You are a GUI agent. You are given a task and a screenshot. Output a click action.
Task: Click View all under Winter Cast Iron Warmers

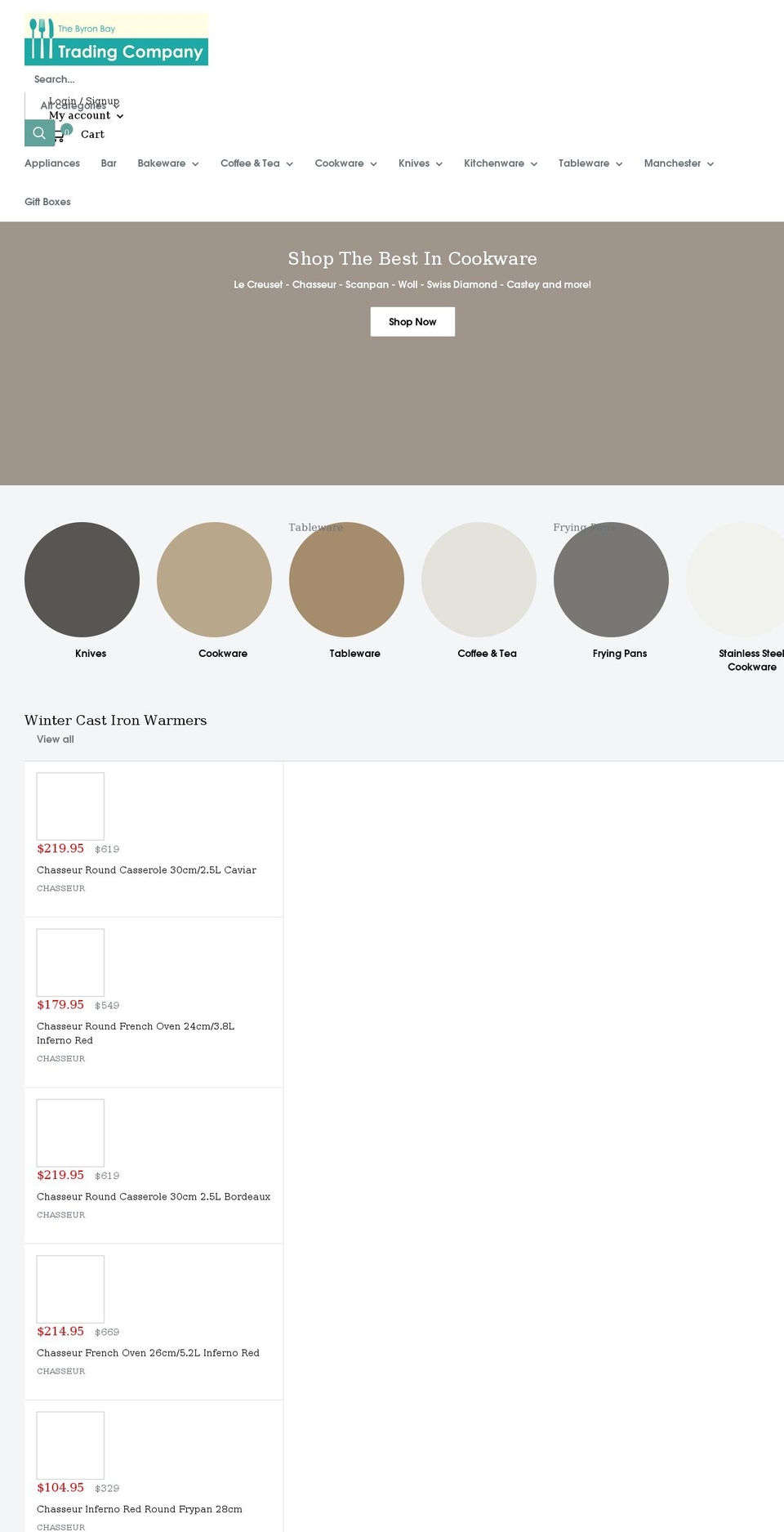coord(56,739)
